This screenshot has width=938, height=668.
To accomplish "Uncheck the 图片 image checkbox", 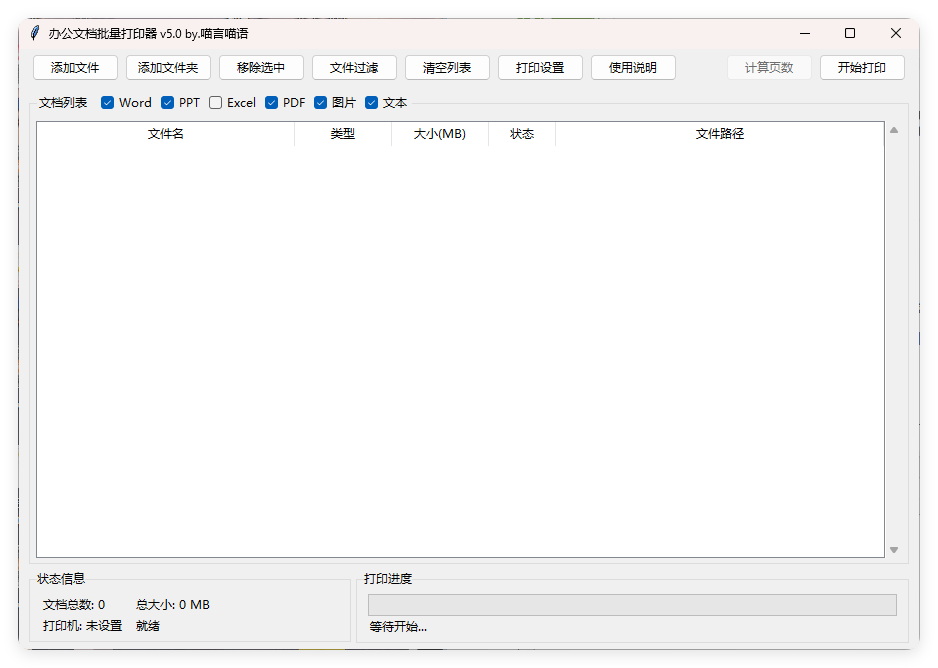I will [x=320, y=102].
